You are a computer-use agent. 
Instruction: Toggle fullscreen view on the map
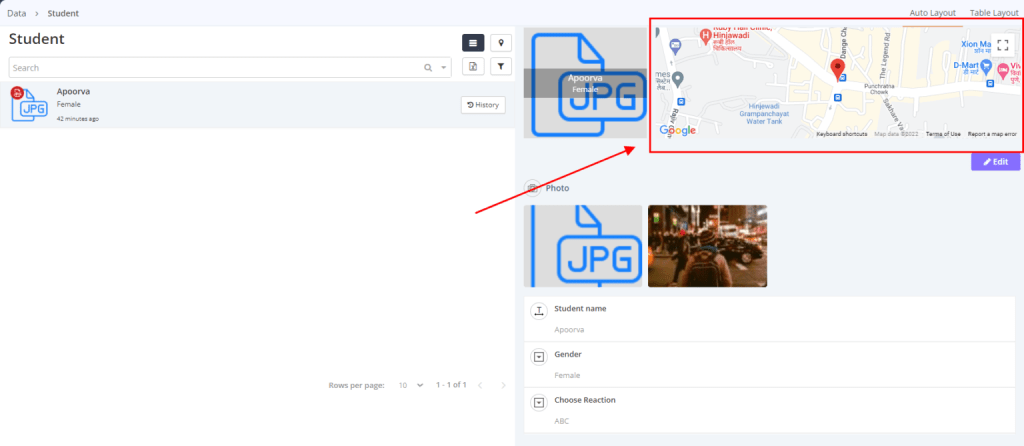[x=1002, y=45]
